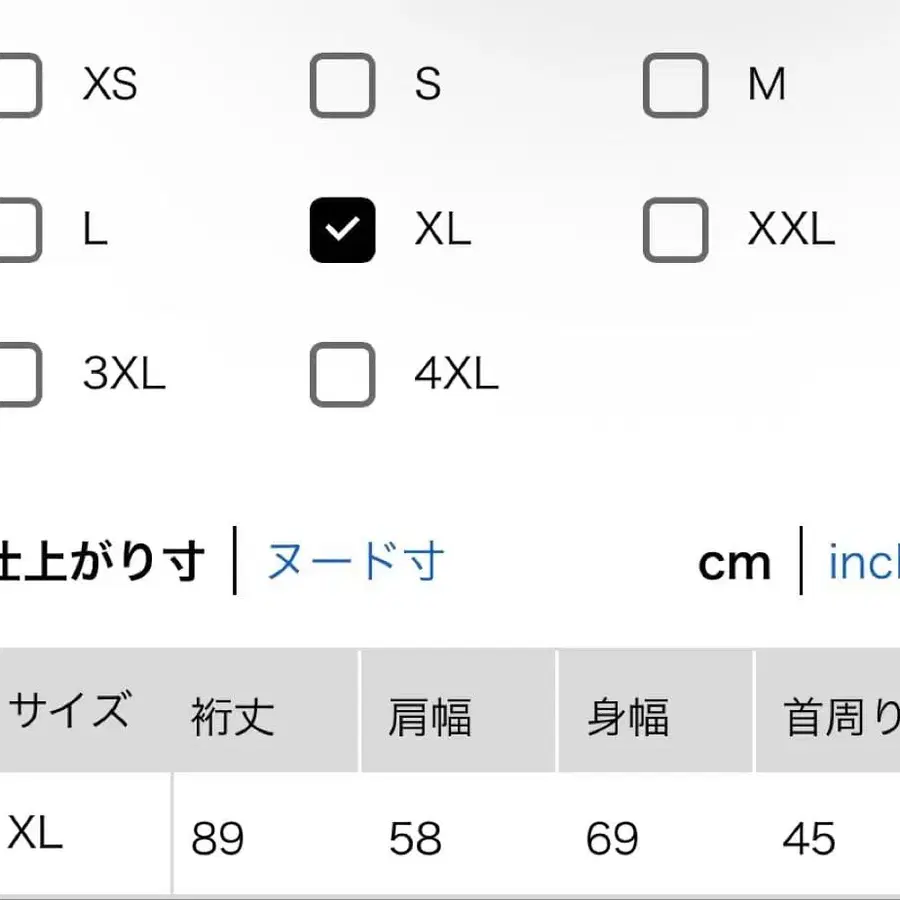Viewport: 900px width, 900px height.
Task: Select the 仕上がり寸 tab
Action: coord(105,562)
